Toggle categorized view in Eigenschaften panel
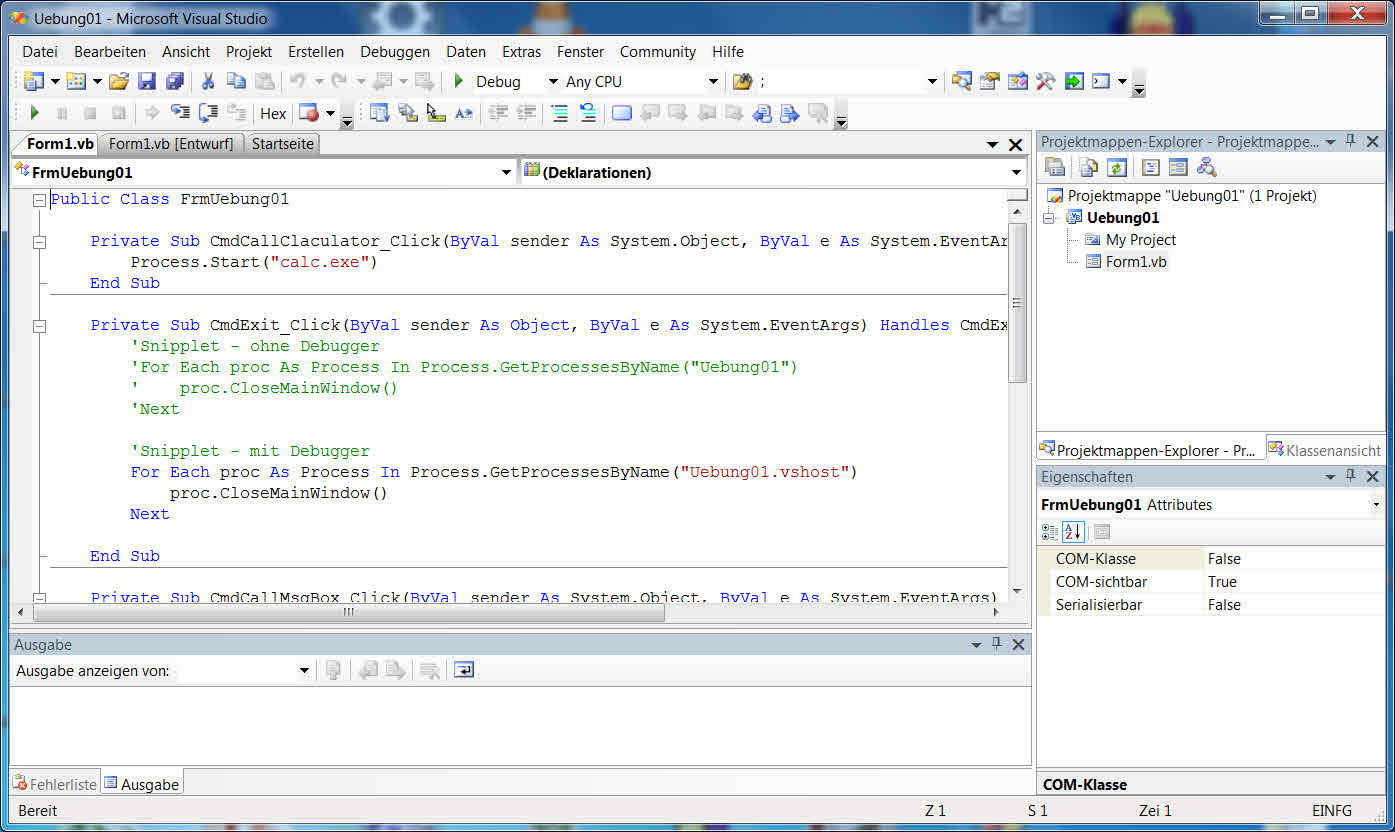 click(x=1050, y=532)
